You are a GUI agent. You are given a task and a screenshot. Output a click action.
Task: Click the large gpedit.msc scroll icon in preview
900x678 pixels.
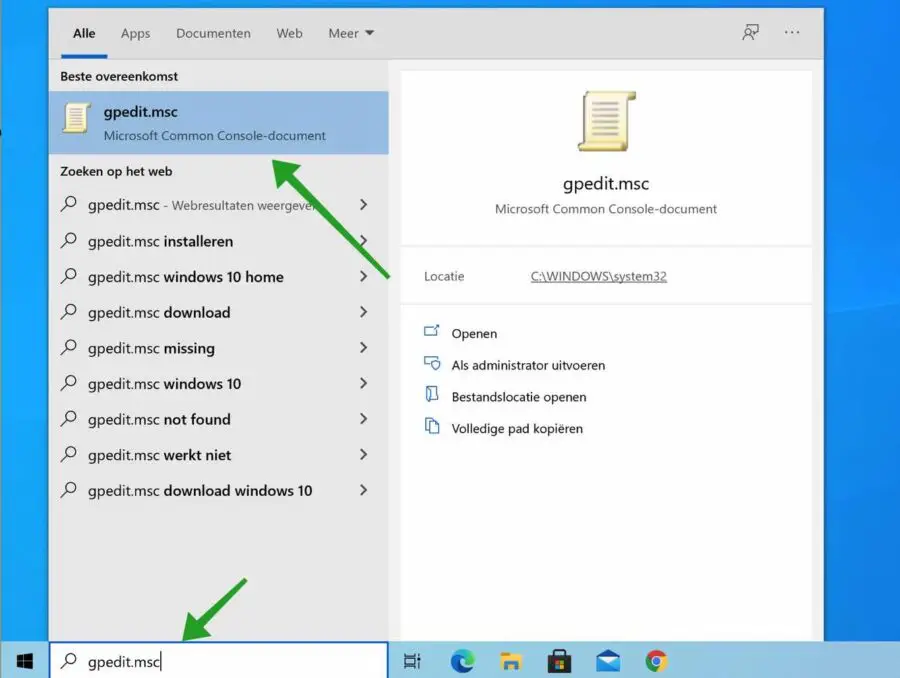click(x=607, y=121)
